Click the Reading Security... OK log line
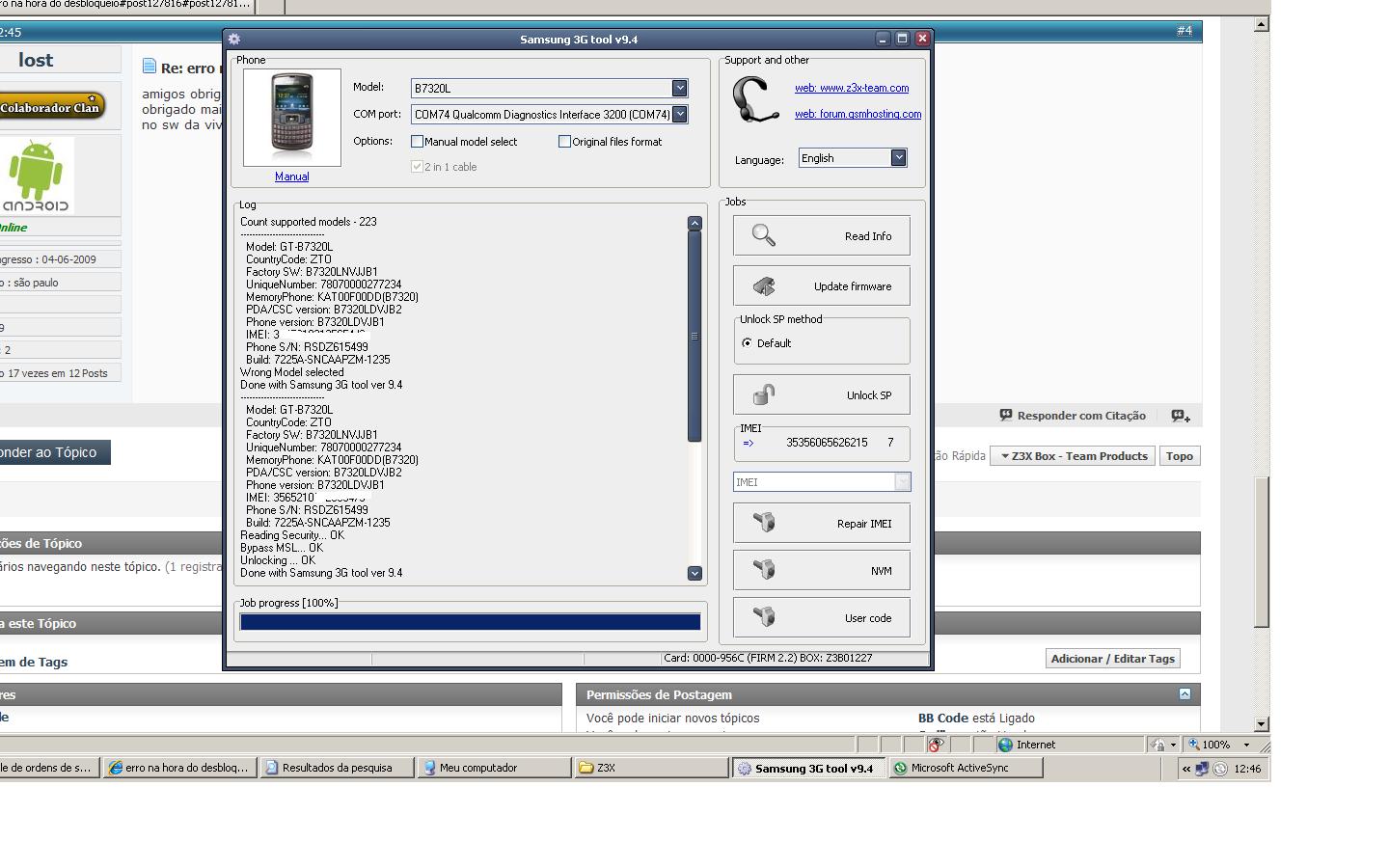Screen dimensions: 1389x868 pos(292,535)
